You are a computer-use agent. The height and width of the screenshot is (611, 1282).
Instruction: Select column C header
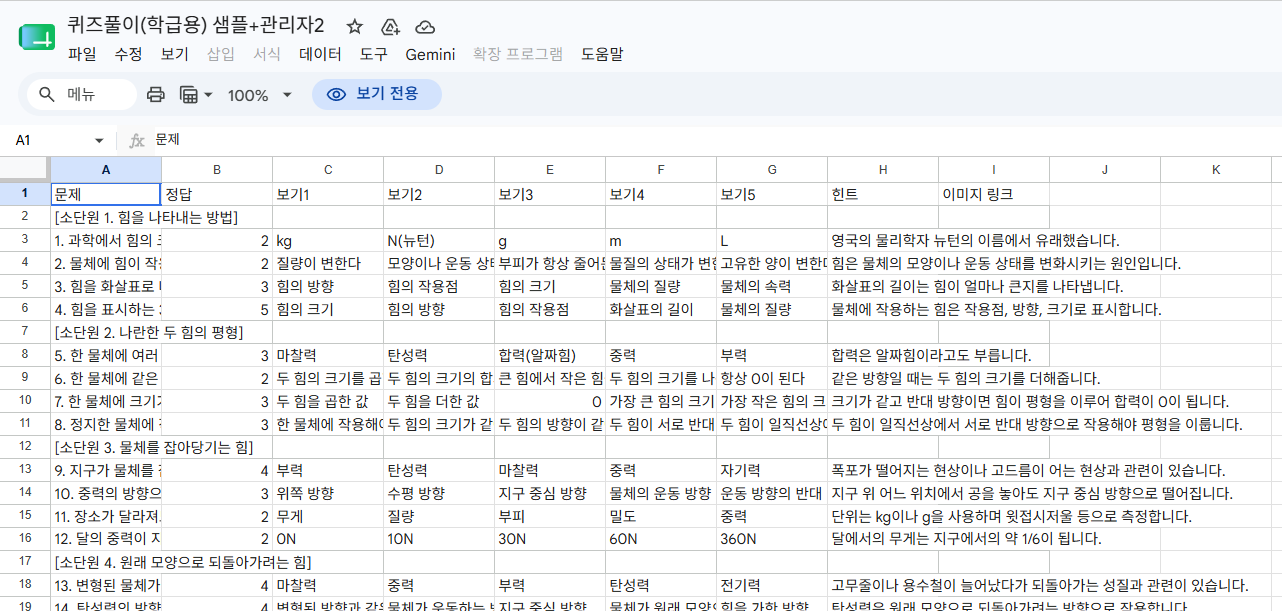click(x=328, y=169)
